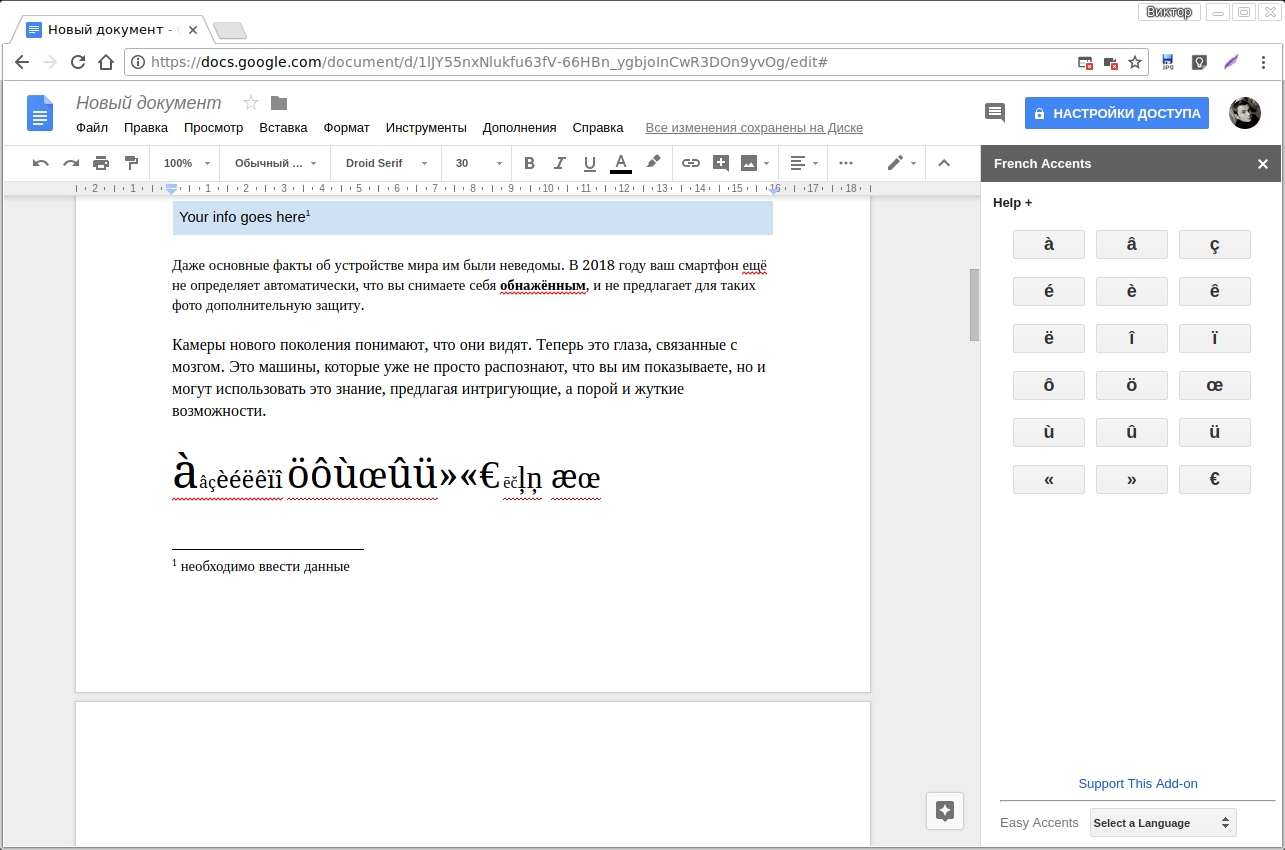Viewport: 1285px width, 850px height.
Task: Insert the ç character from sidebar
Action: (1215, 244)
